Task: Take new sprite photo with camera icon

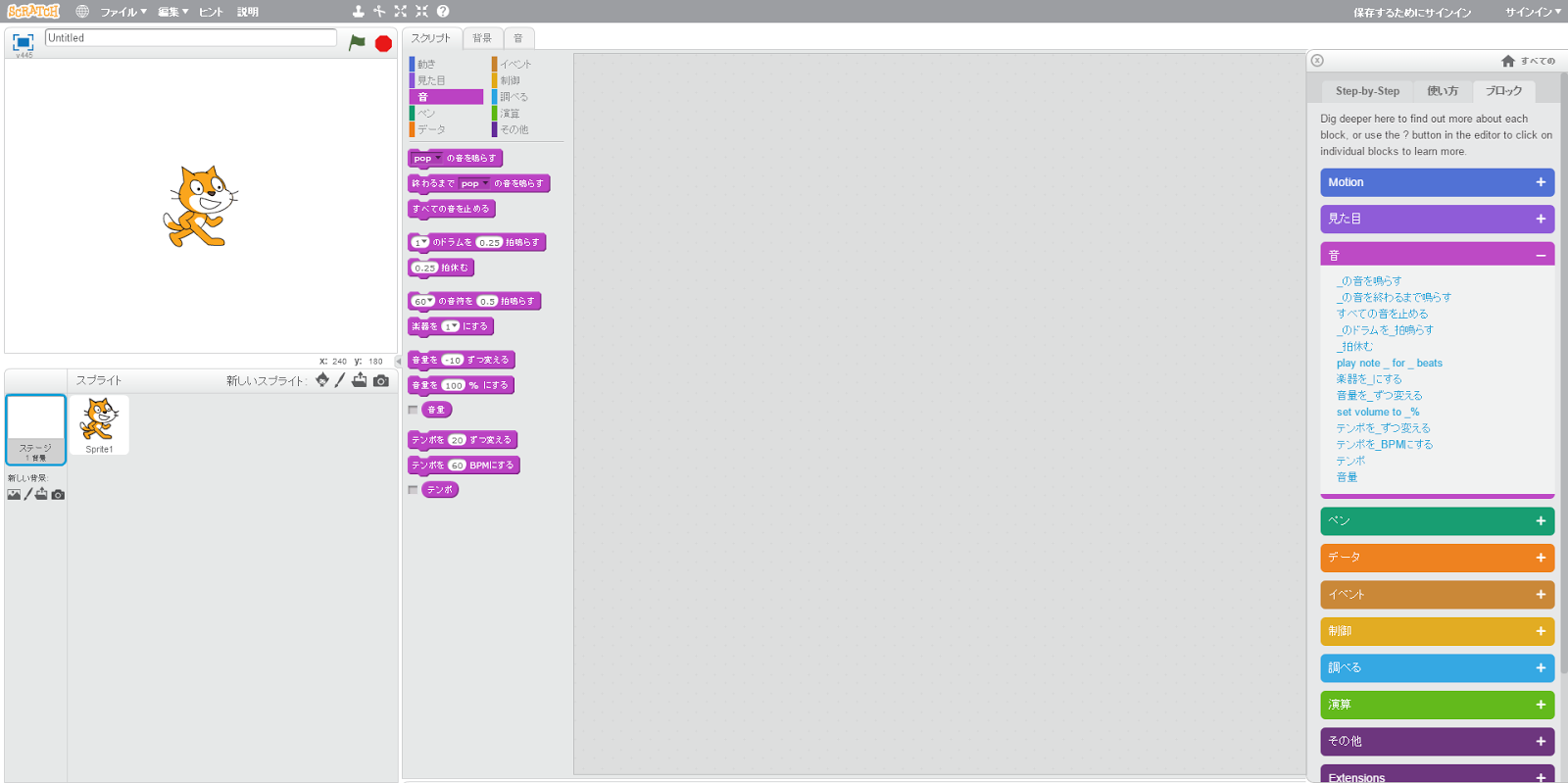Action: click(x=381, y=380)
